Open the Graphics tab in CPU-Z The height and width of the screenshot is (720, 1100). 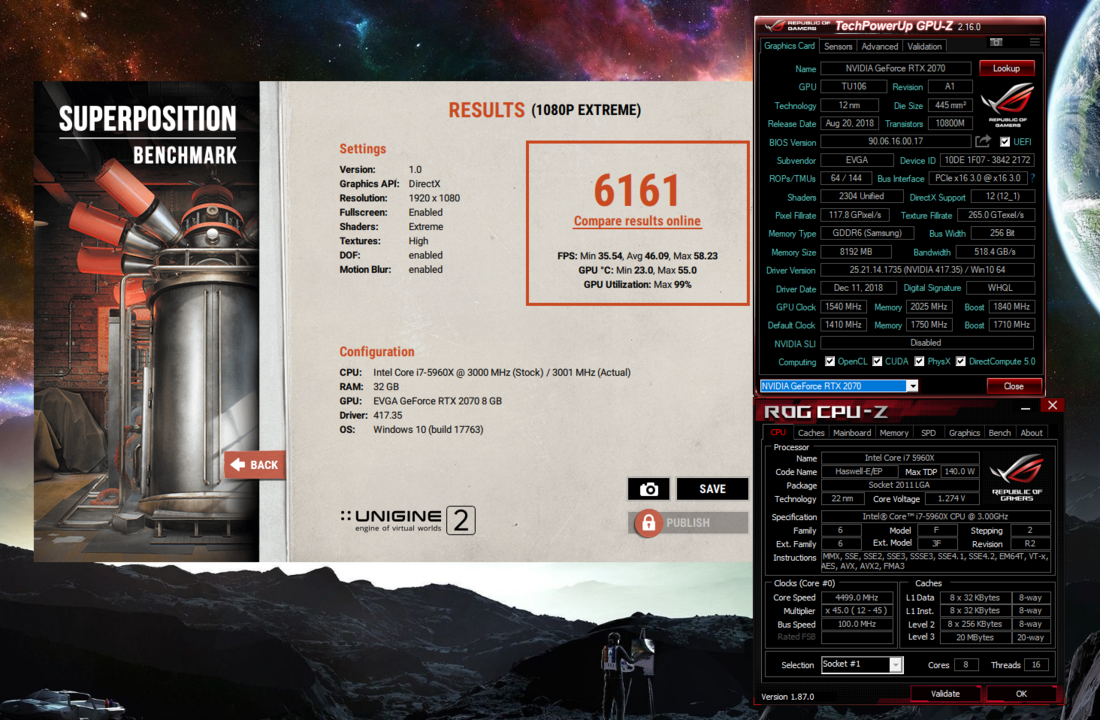pyautogui.click(x=964, y=433)
